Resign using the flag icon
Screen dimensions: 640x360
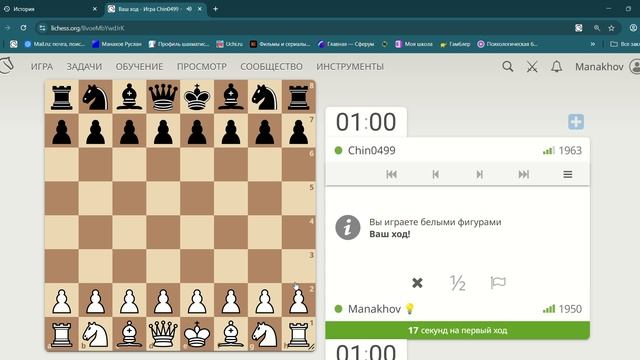498,282
